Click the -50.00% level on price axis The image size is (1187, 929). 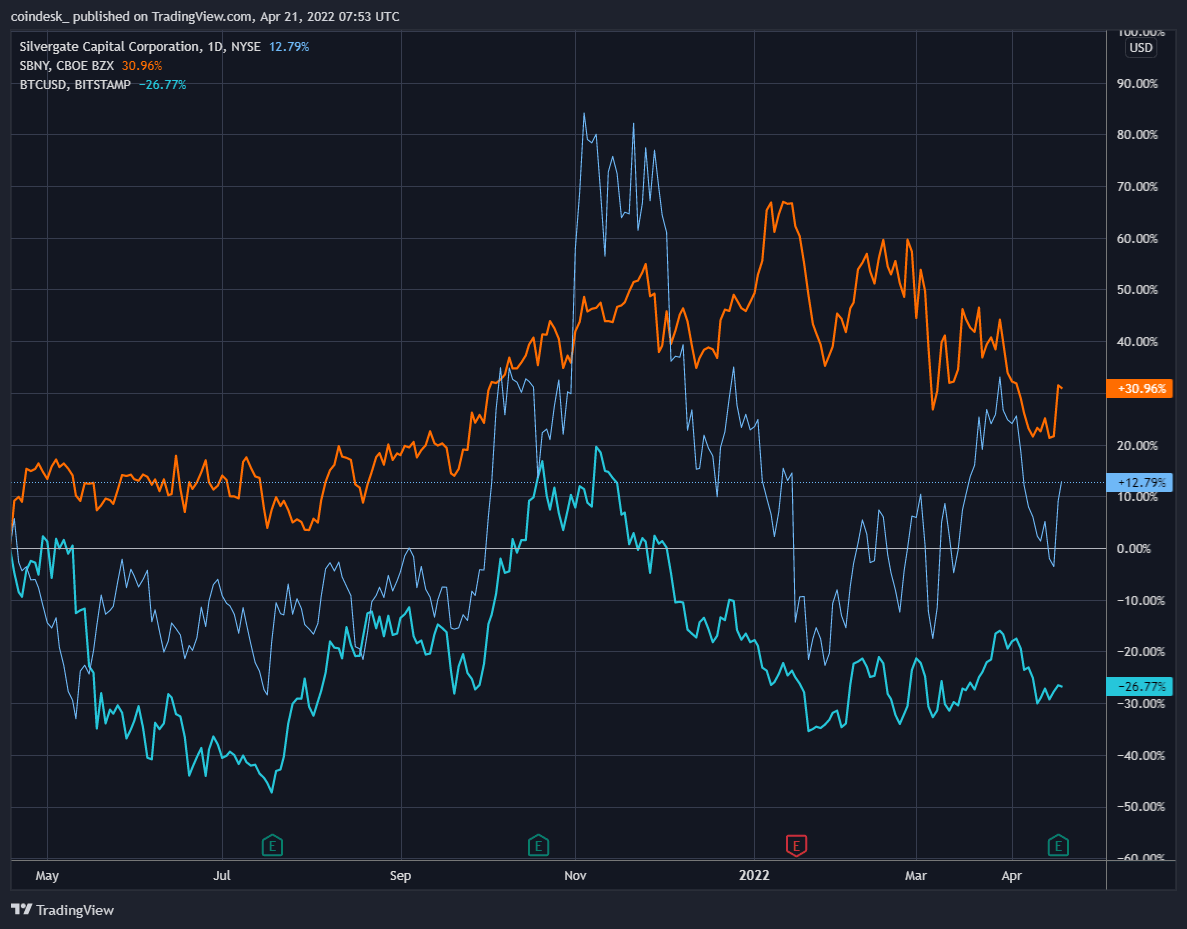click(x=1138, y=807)
